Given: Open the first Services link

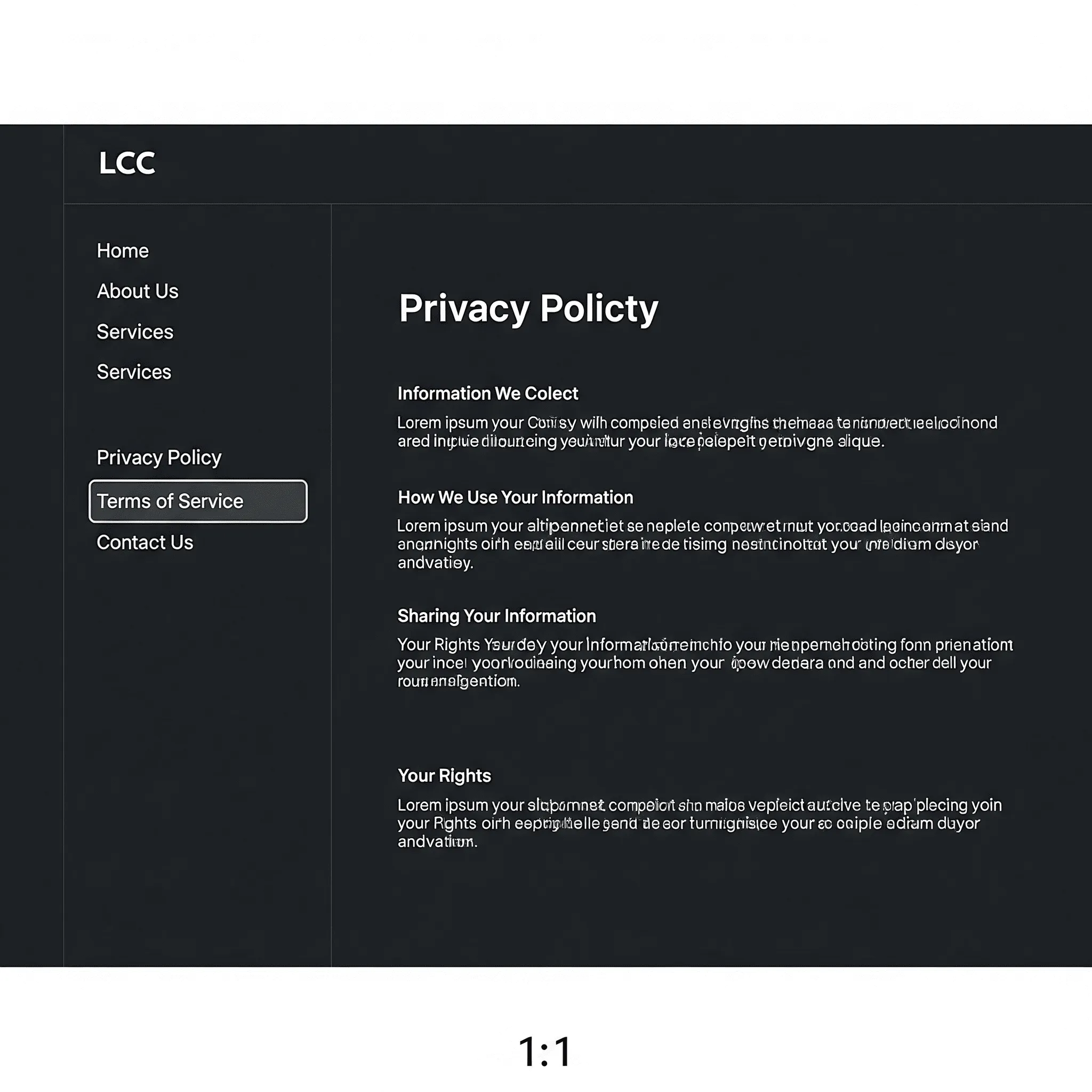Looking at the screenshot, I should click(x=135, y=332).
